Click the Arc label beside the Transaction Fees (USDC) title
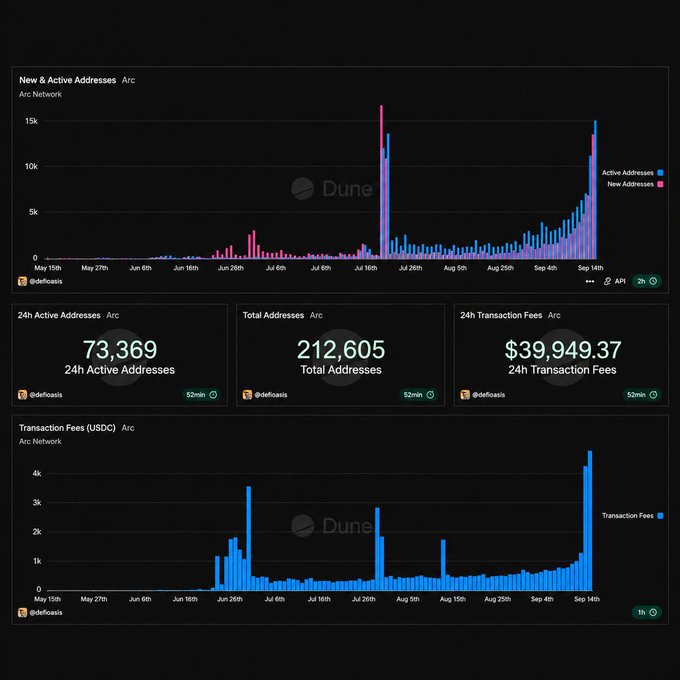 (x=128, y=428)
